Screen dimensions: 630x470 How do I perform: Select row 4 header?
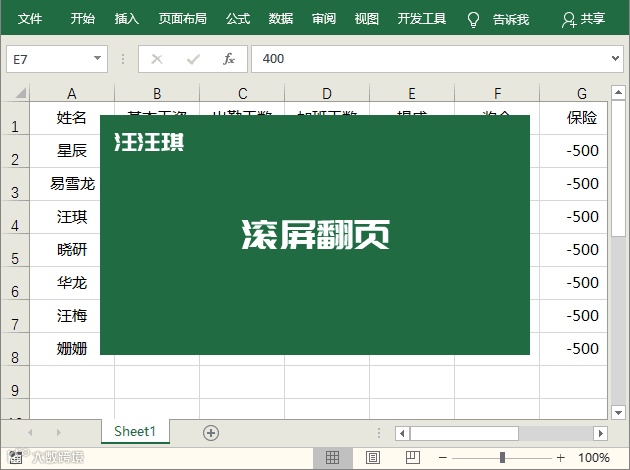point(15,217)
